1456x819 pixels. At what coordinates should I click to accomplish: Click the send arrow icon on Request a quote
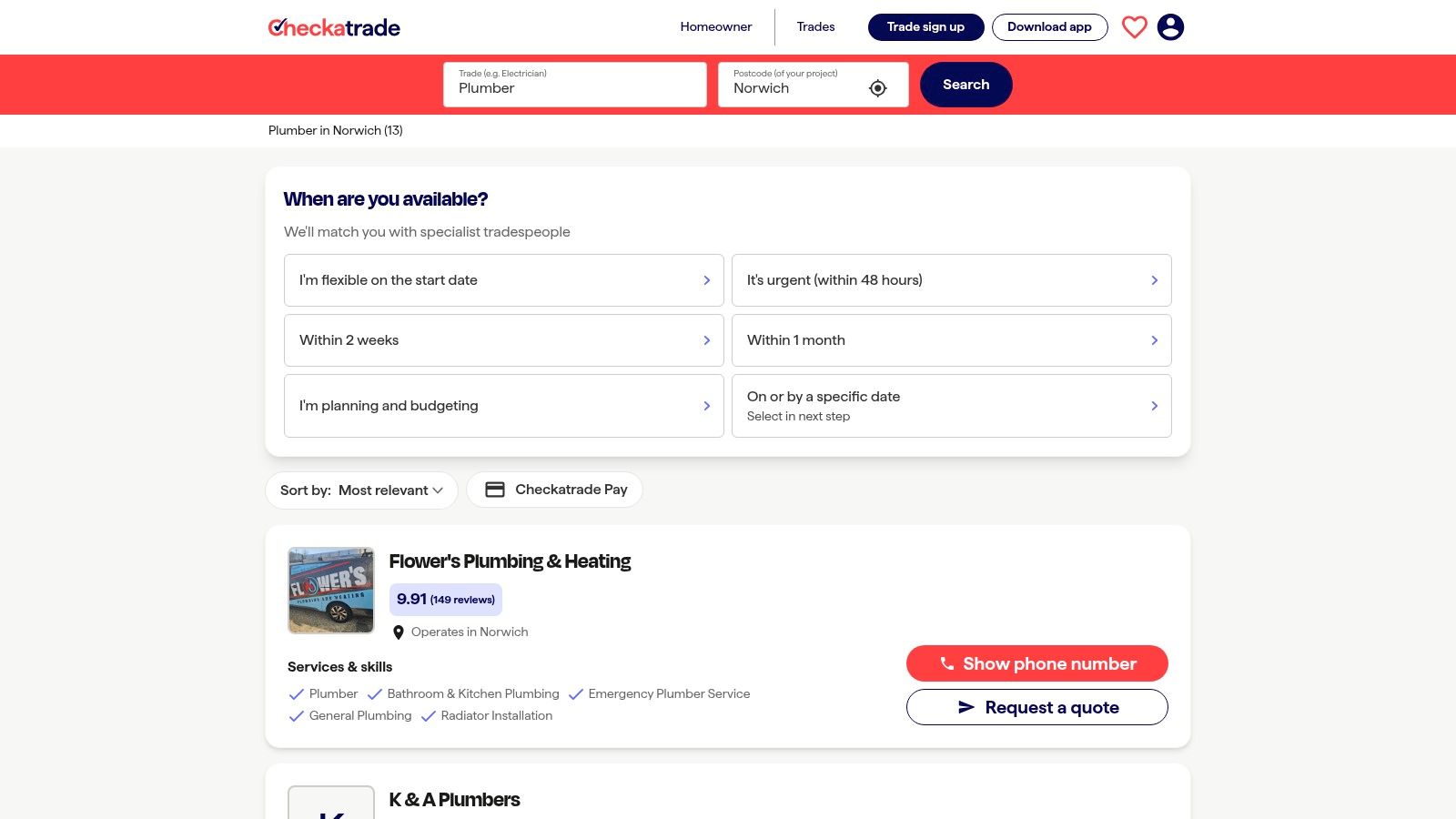click(967, 707)
